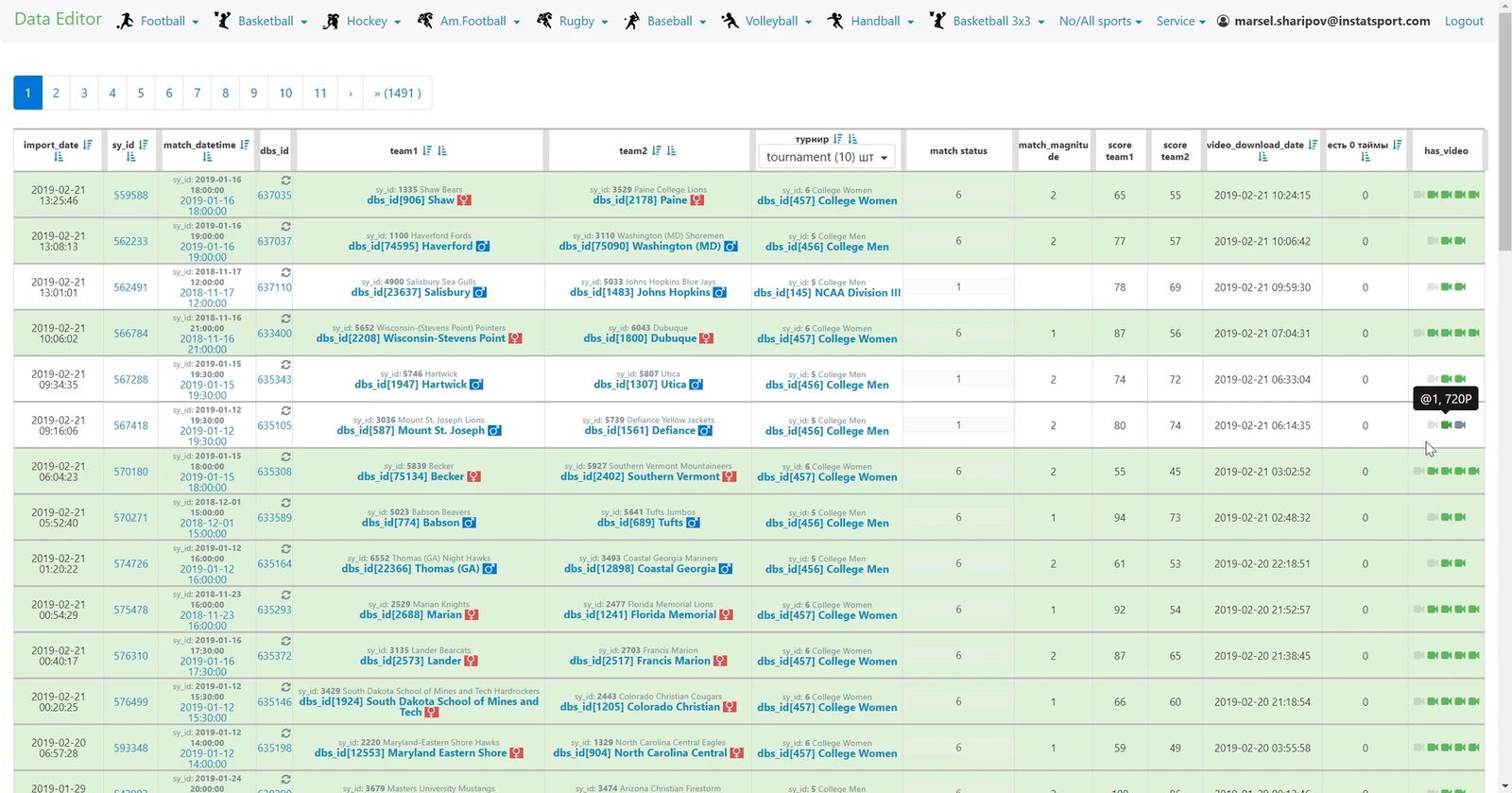This screenshot has height=793, width=1512.
Task: Open the Baseball menu
Action: click(x=665, y=21)
